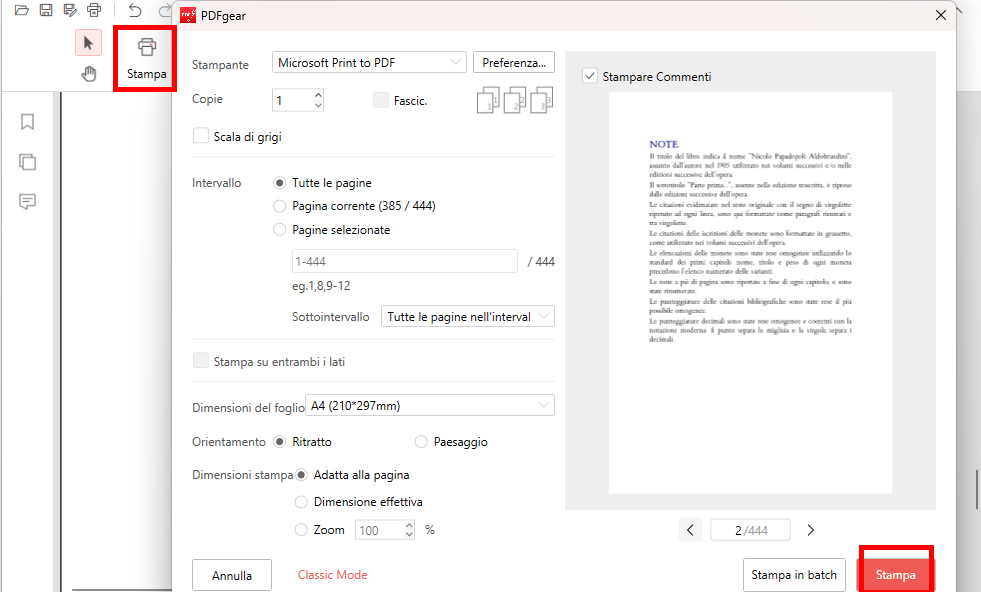
Task: Click the save document icon
Action: pyautogui.click(x=46, y=10)
